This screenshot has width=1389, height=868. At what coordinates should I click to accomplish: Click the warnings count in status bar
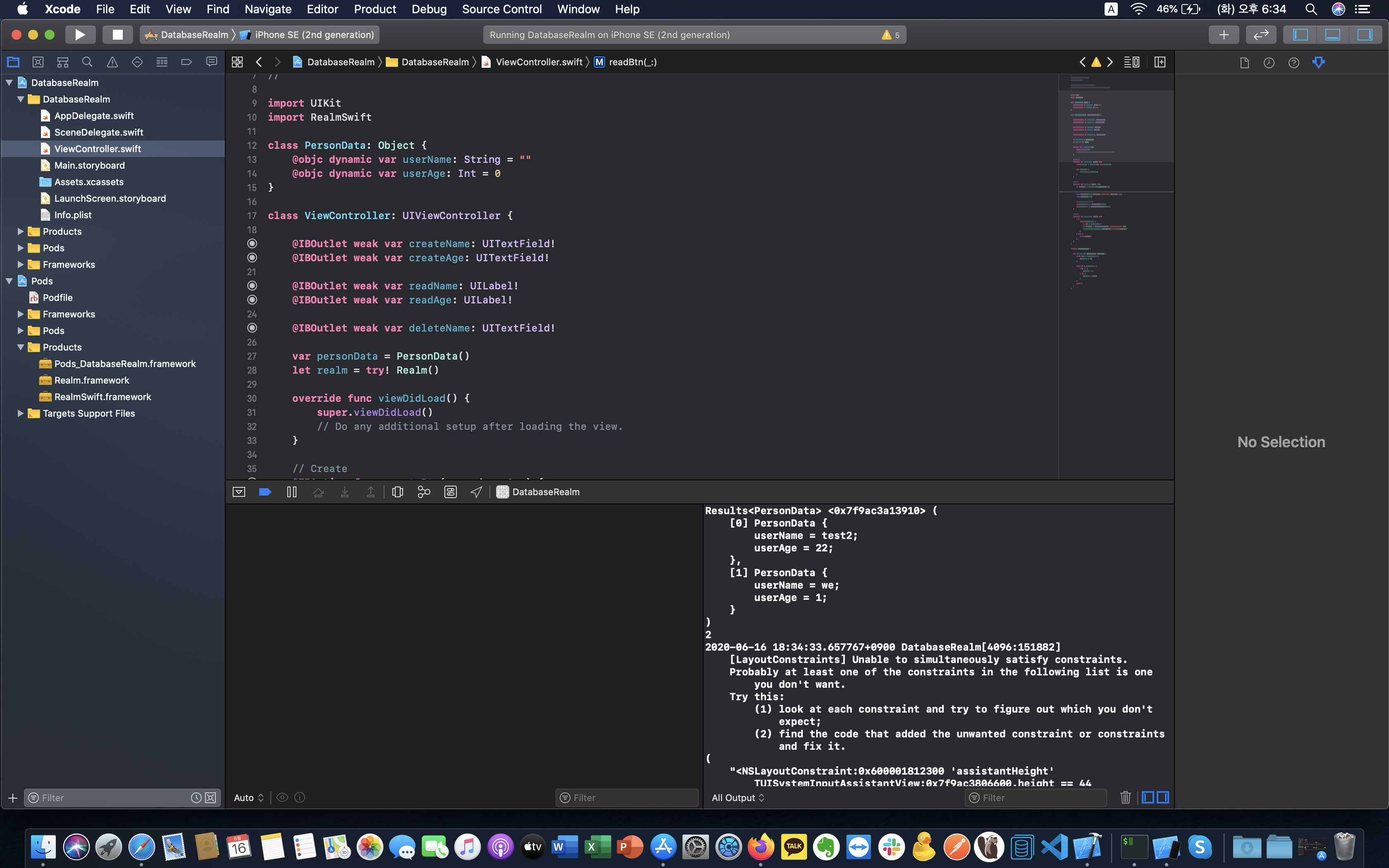891,35
